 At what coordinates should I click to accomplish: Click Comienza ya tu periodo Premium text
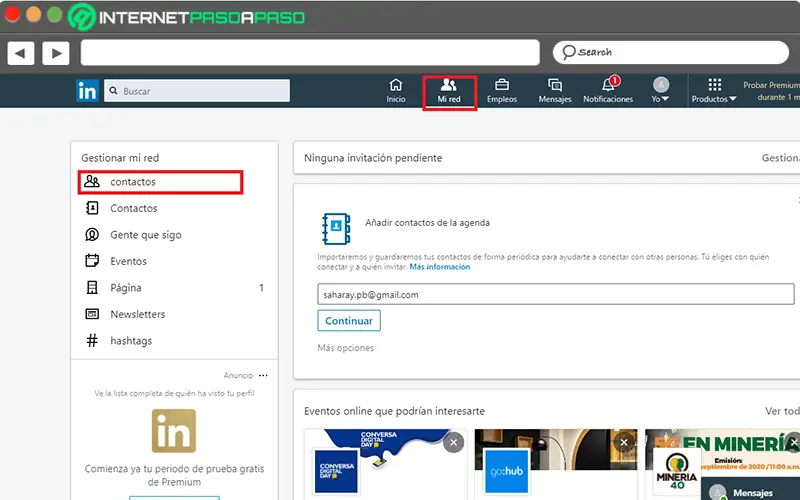click(174, 475)
